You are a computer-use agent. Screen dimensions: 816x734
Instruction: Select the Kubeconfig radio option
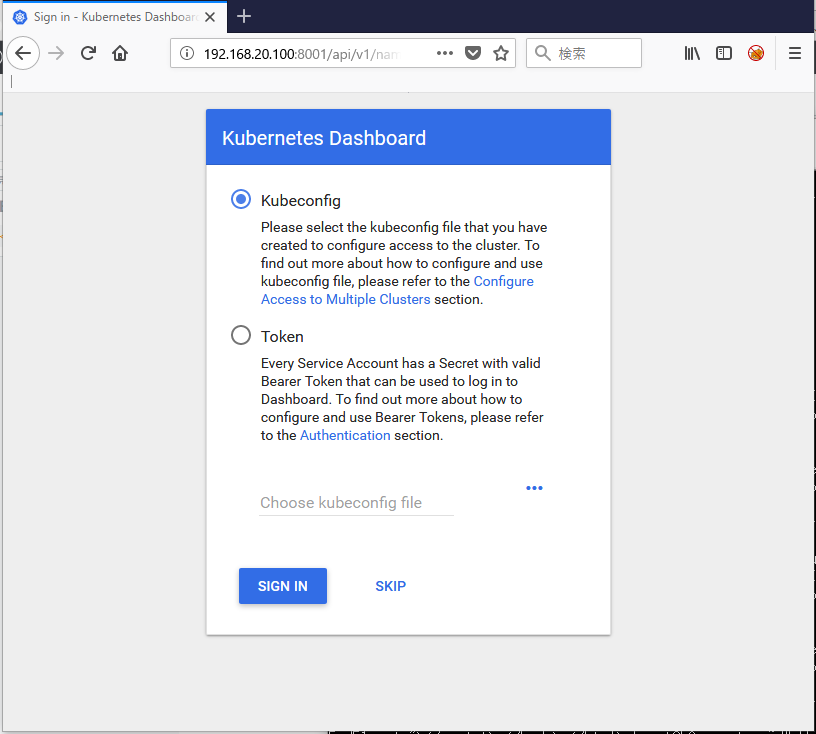tap(241, 199)
